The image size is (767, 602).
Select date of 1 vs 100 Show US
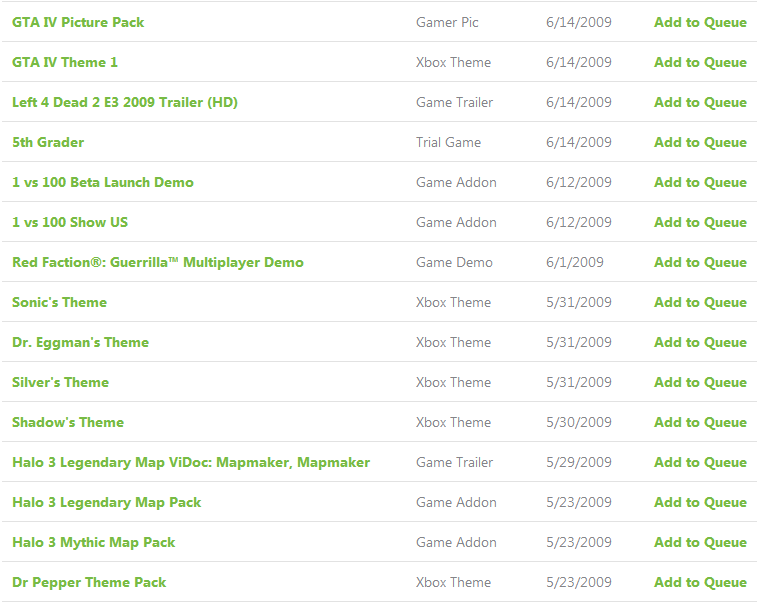point(579,223)
